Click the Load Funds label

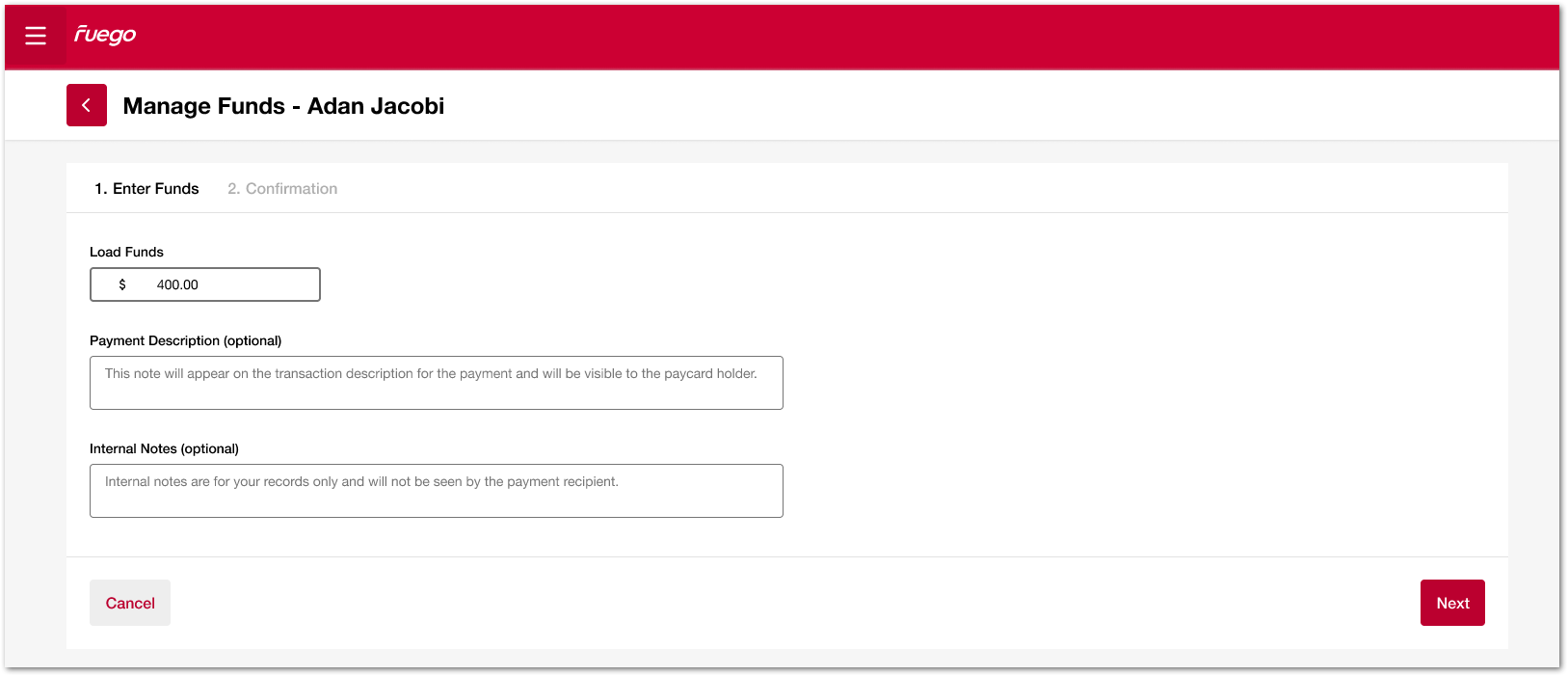pyautogui.click(x=126, y=252)
